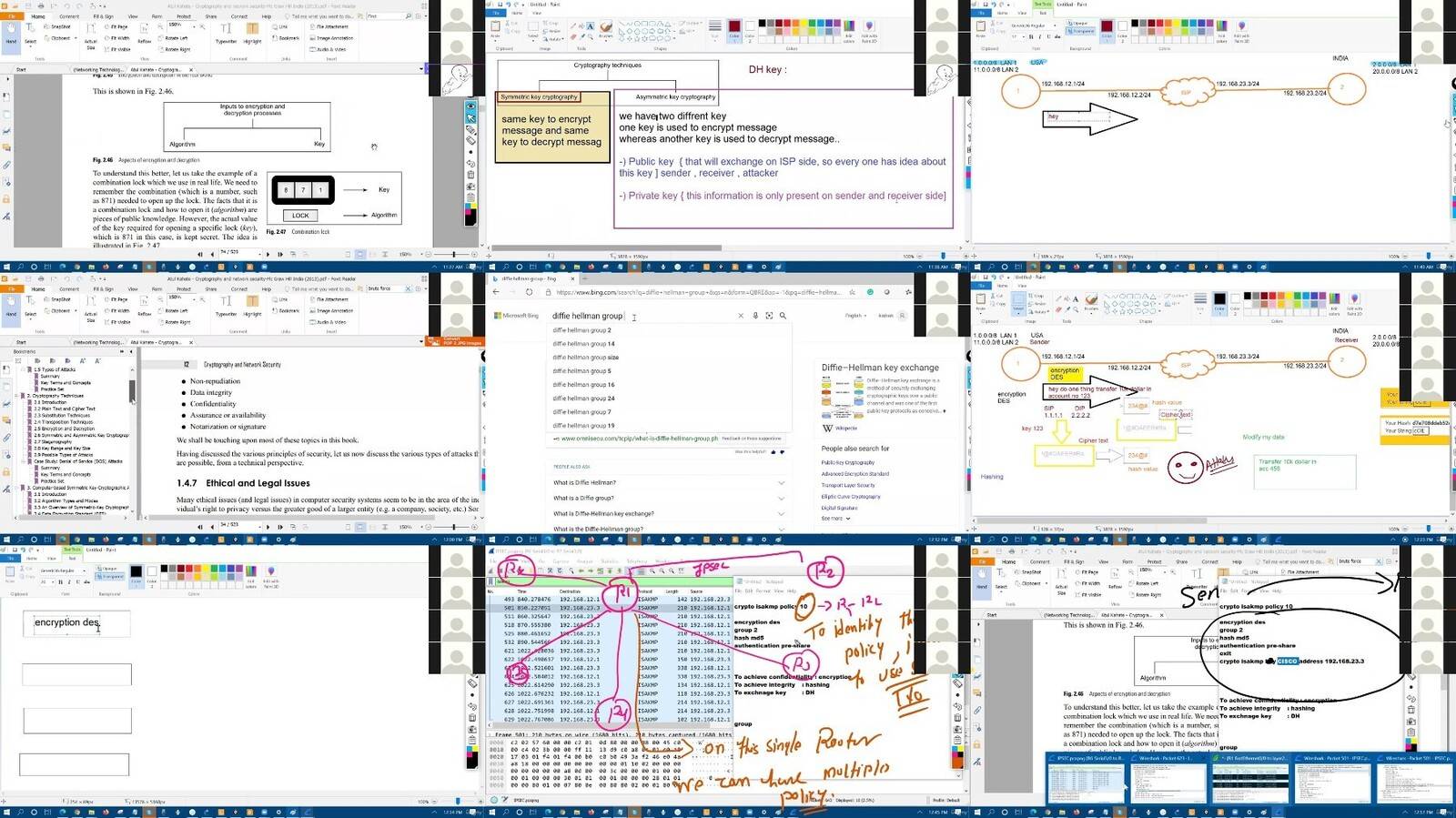Click trash icon on annotation toolbar beside combination-lock PDF

click(x=470, y=175)
